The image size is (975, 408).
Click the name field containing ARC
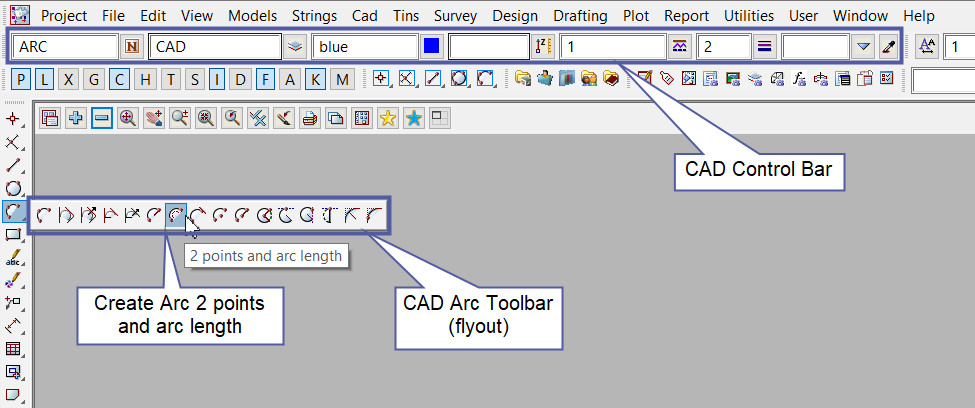pyautogui.click(x=65, y=47)
